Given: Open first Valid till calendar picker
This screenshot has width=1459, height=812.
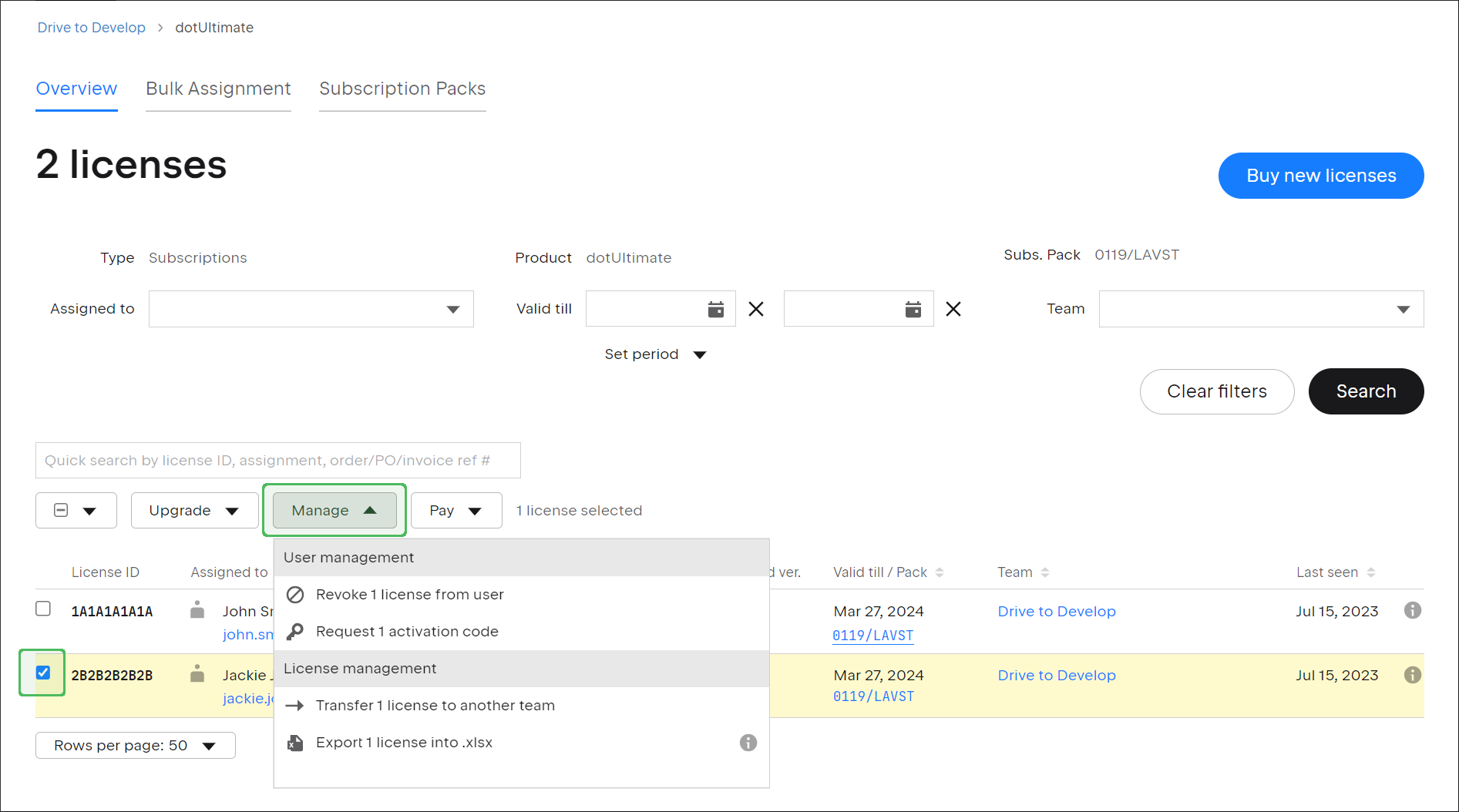Looking at the screenshot, I should click(x=715, y=309).
